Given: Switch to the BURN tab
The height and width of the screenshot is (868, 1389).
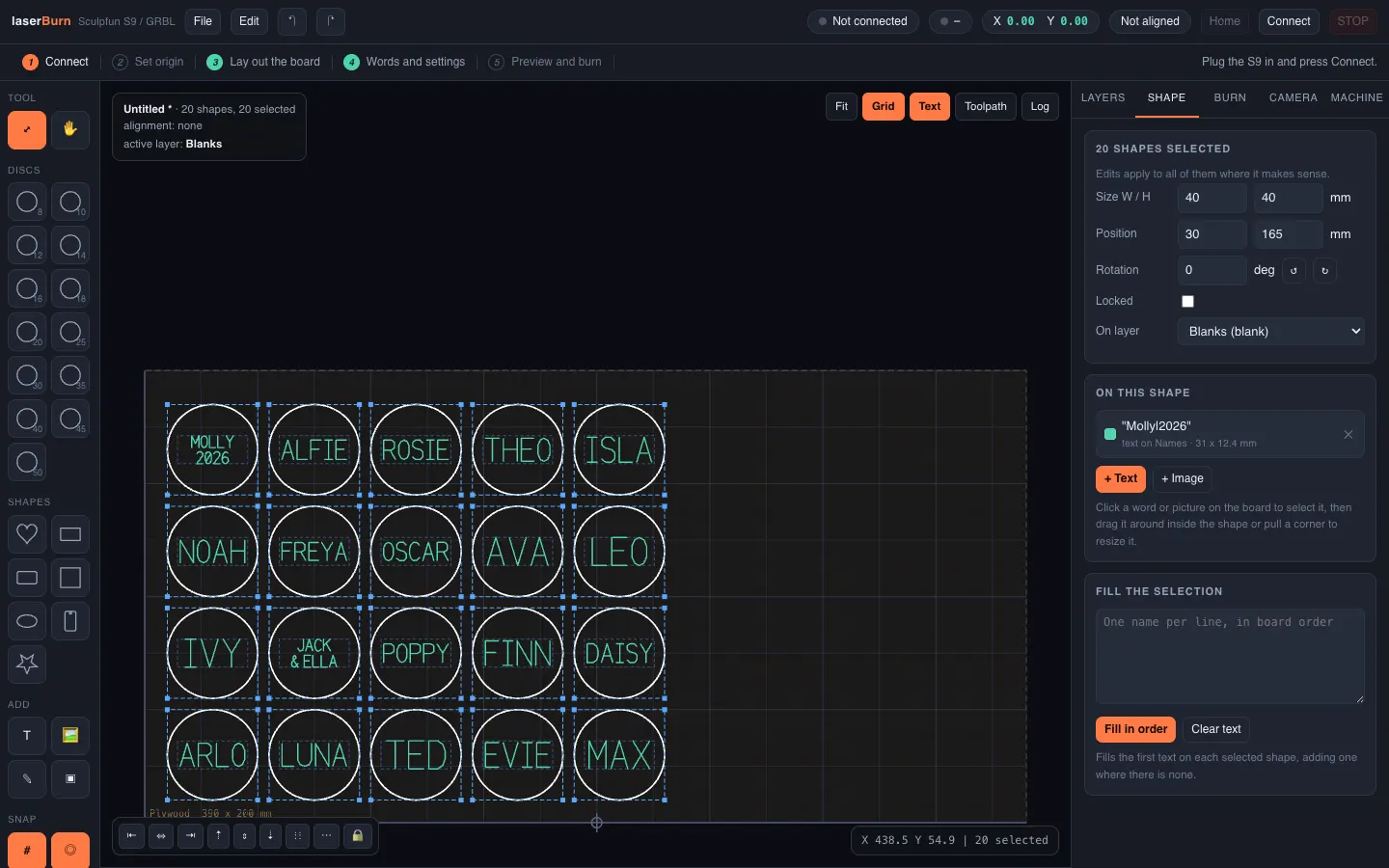Looking at the screenshot, I should click(x=1230, y=98).
